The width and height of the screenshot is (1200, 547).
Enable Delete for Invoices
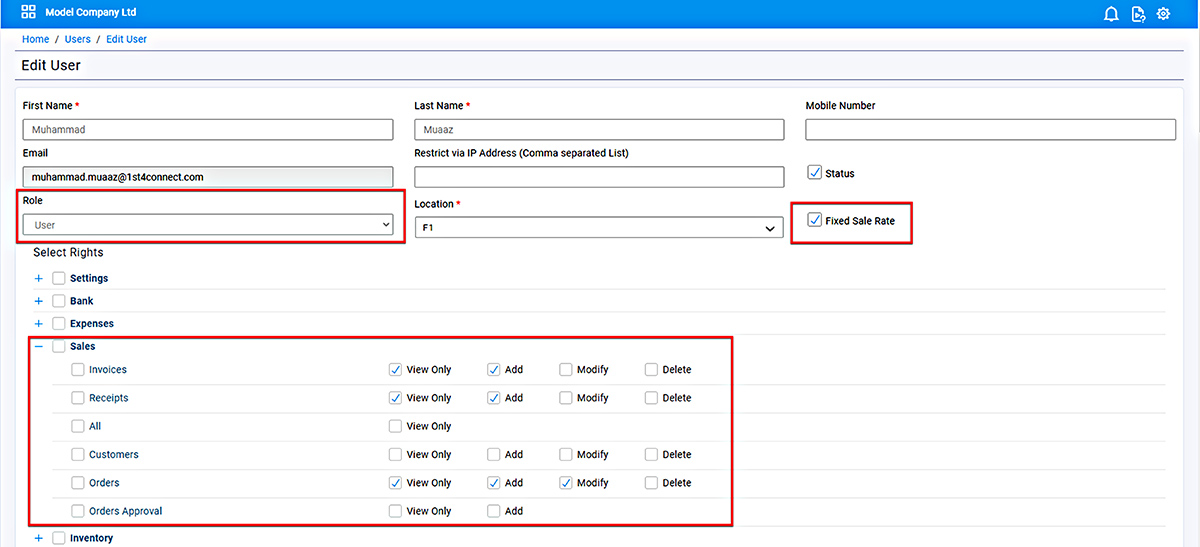coord(652,370)
